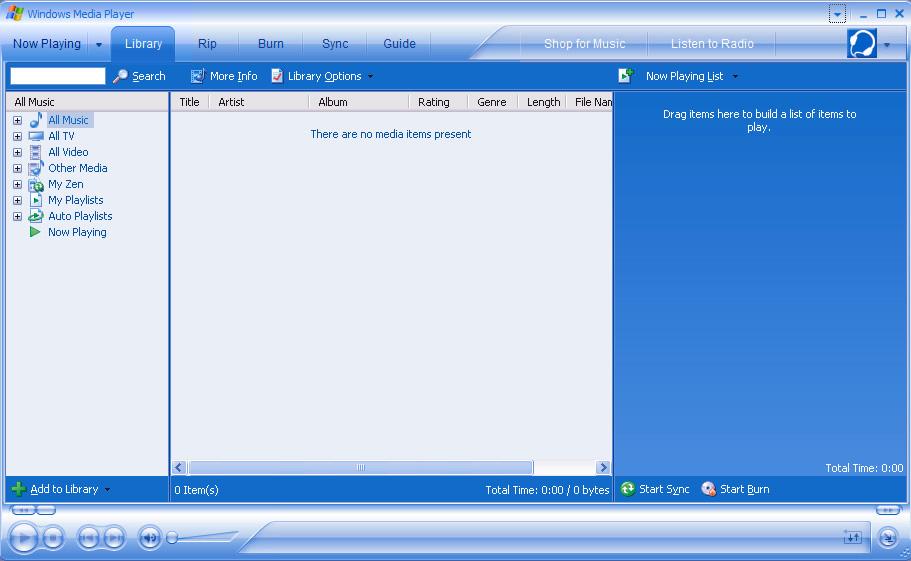This screenshot has height=561, width=911.
Task: Click the rewind button above Play
Action: pyautogui.click(x=23, y=510)
